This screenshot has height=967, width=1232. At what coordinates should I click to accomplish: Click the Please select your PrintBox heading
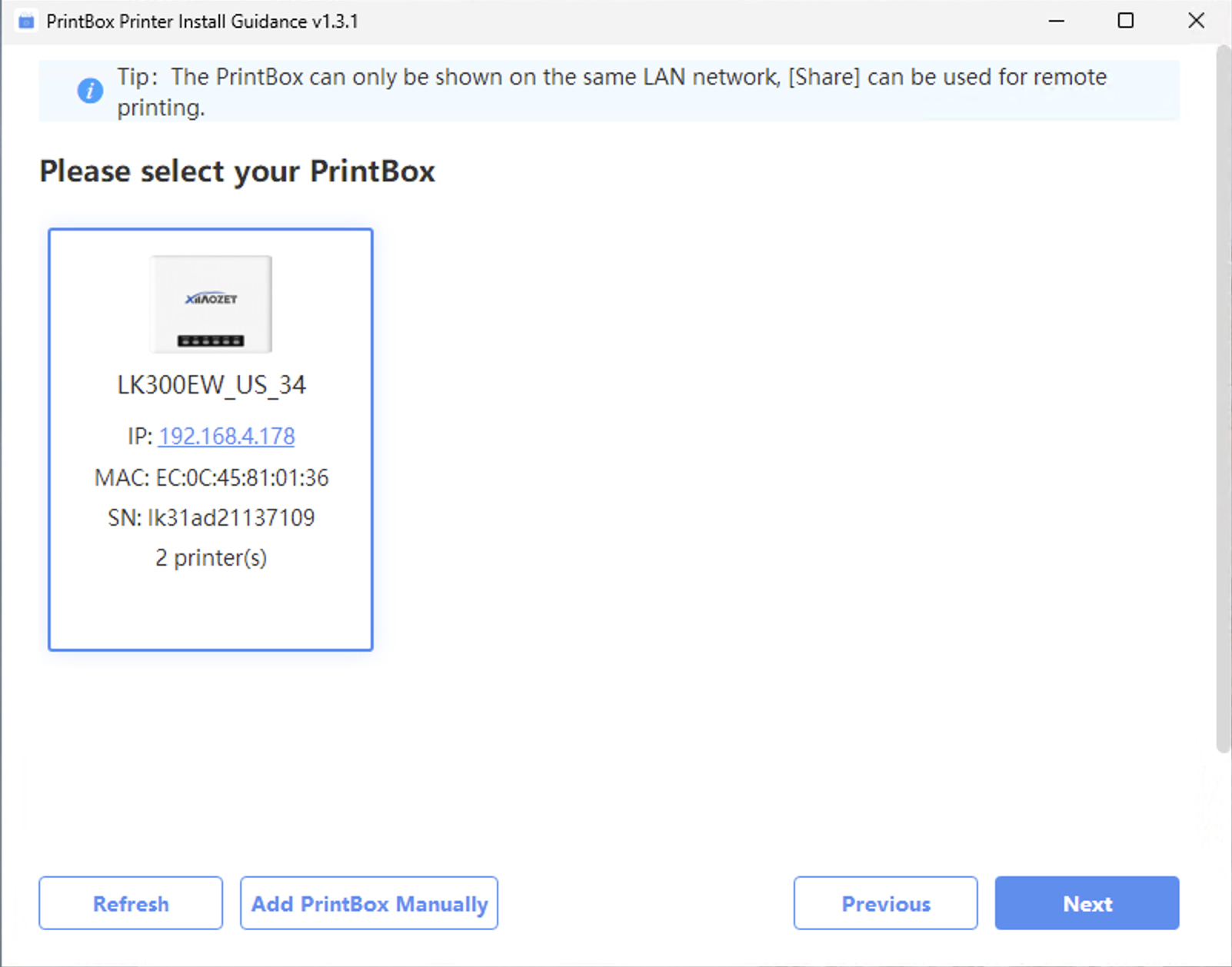[x=238, y=171]
